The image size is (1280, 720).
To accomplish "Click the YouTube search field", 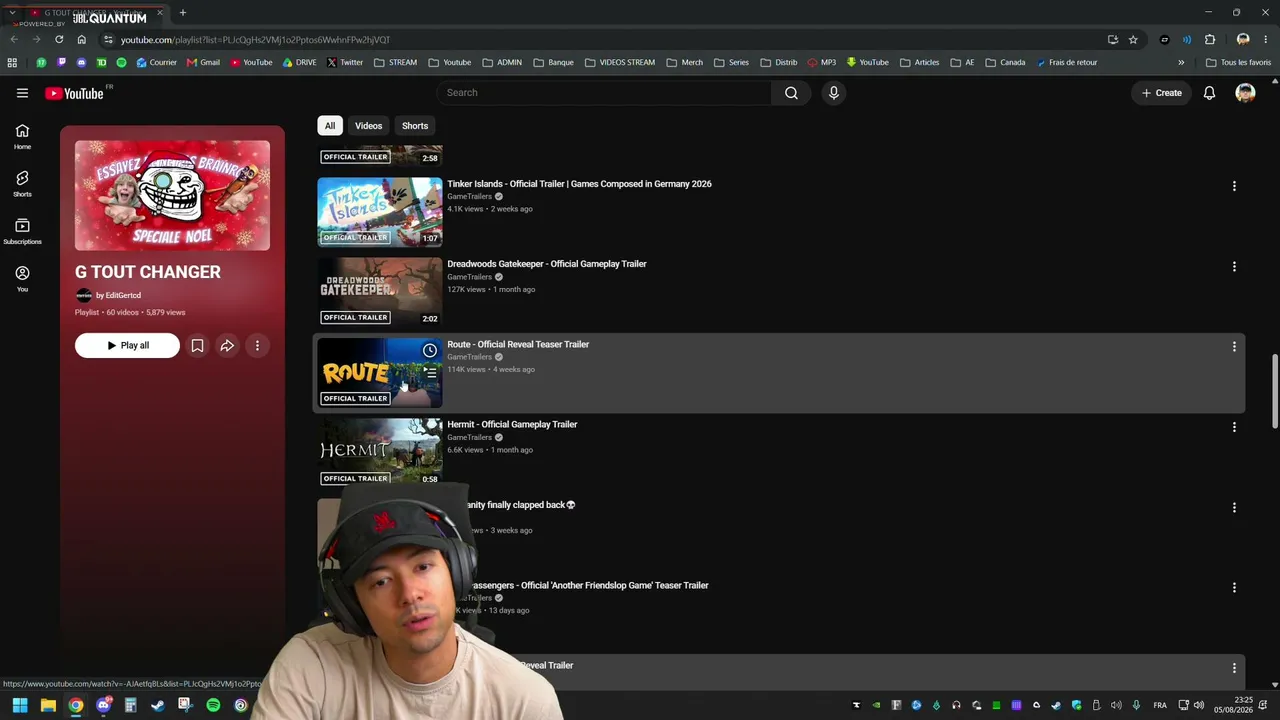I will coord(604,93).
